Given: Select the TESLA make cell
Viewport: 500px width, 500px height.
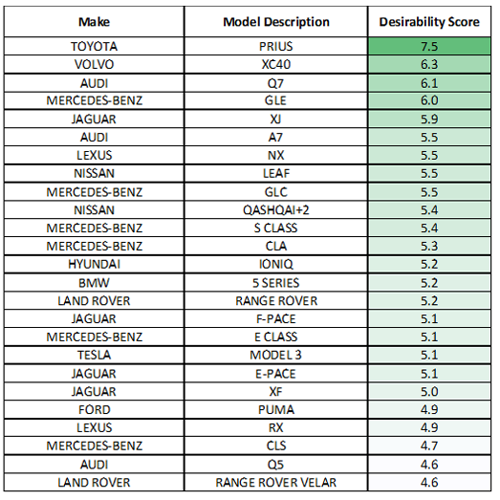Looking at the screenshot, I should tap(94, 355).
